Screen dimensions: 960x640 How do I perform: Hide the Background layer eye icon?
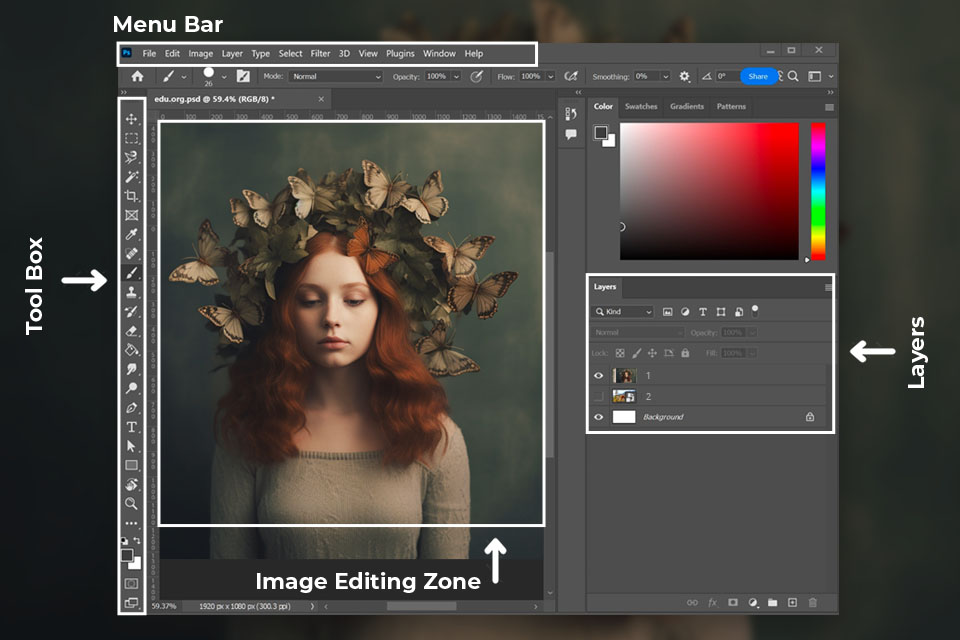[x=599, y=417]
